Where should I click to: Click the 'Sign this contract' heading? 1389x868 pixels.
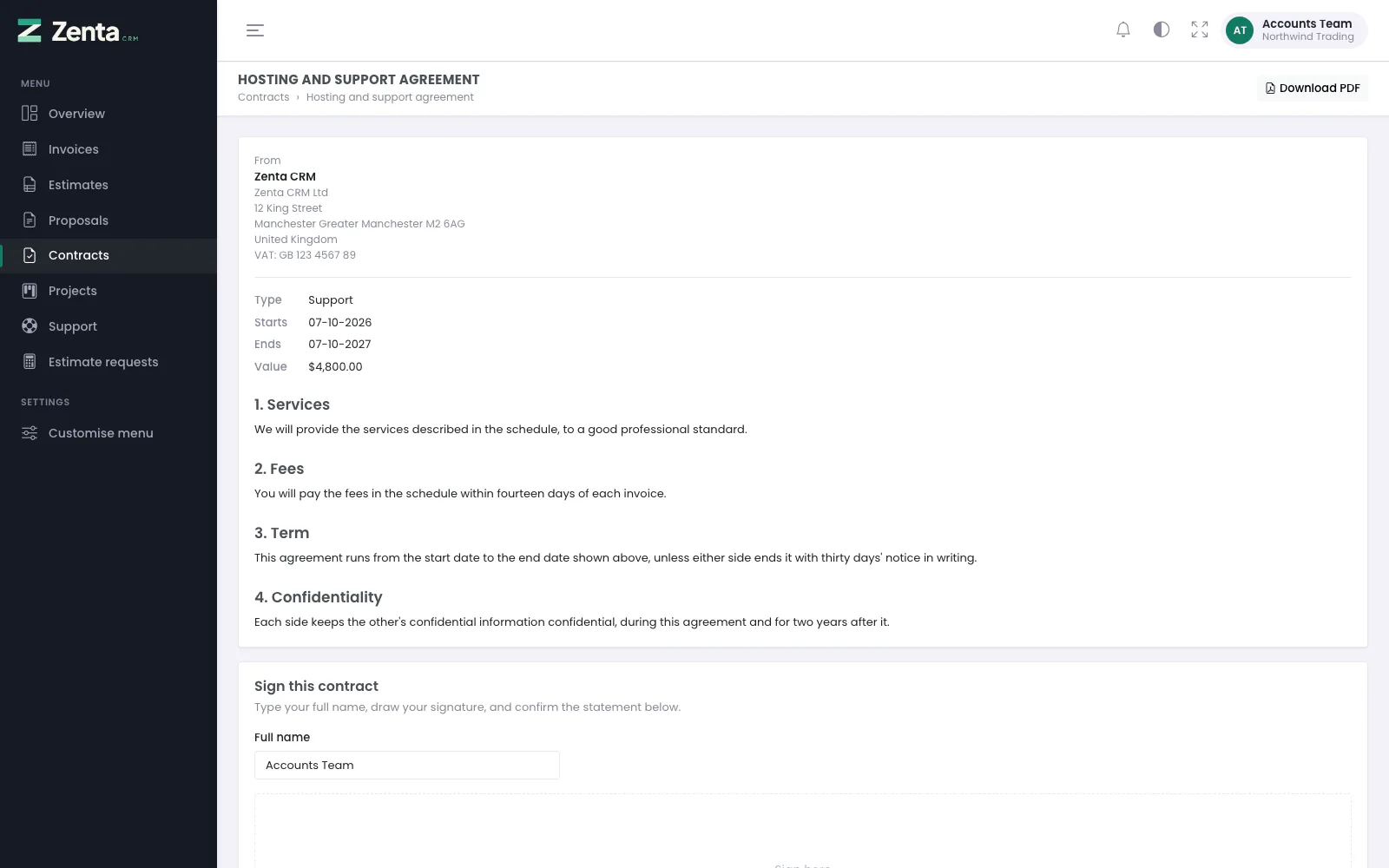click(316, 687)
